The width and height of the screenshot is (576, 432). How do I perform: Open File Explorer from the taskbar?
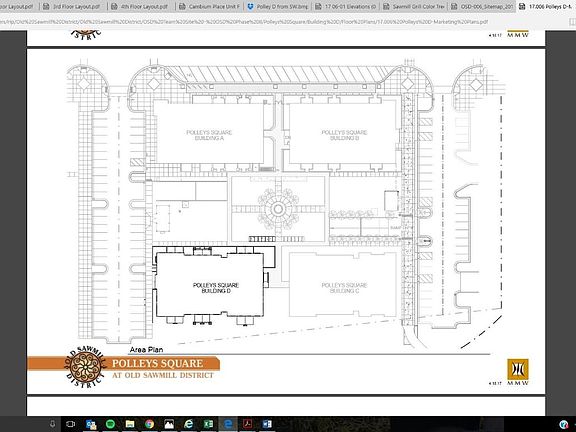tap(130, 424)
